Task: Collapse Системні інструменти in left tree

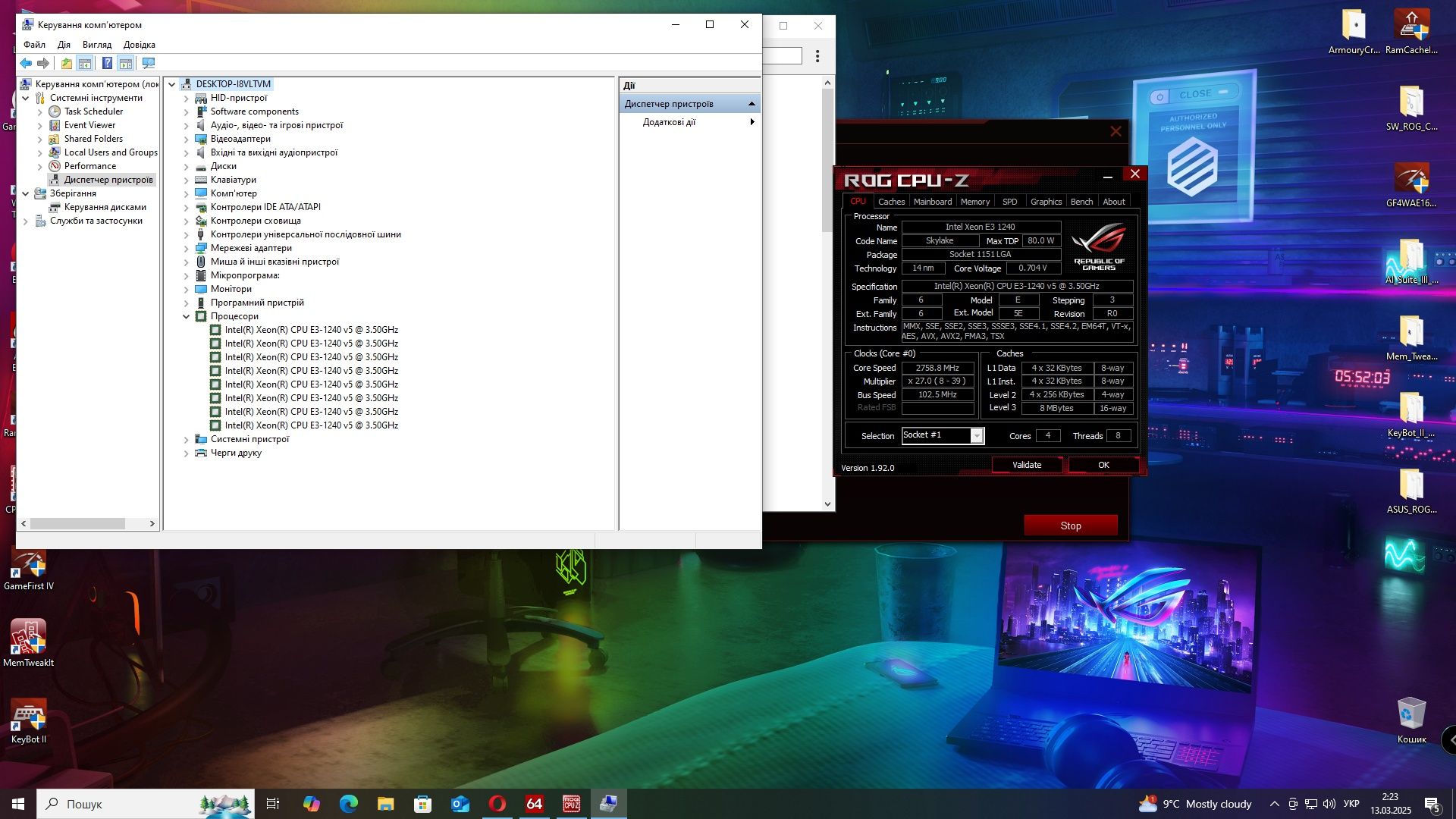Action: click(26, 99)
